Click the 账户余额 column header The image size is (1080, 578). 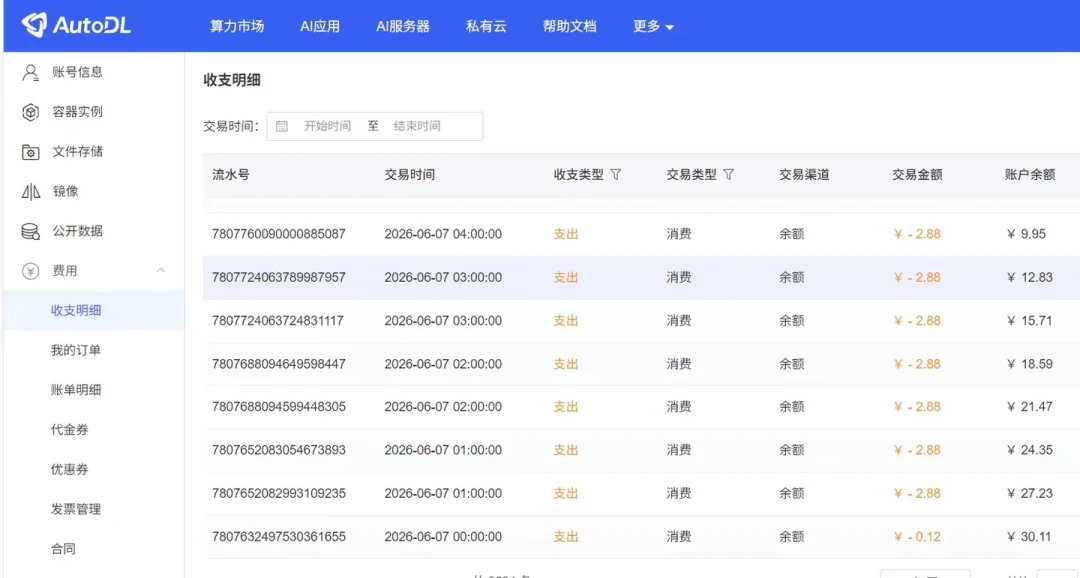coord(1030,174)
